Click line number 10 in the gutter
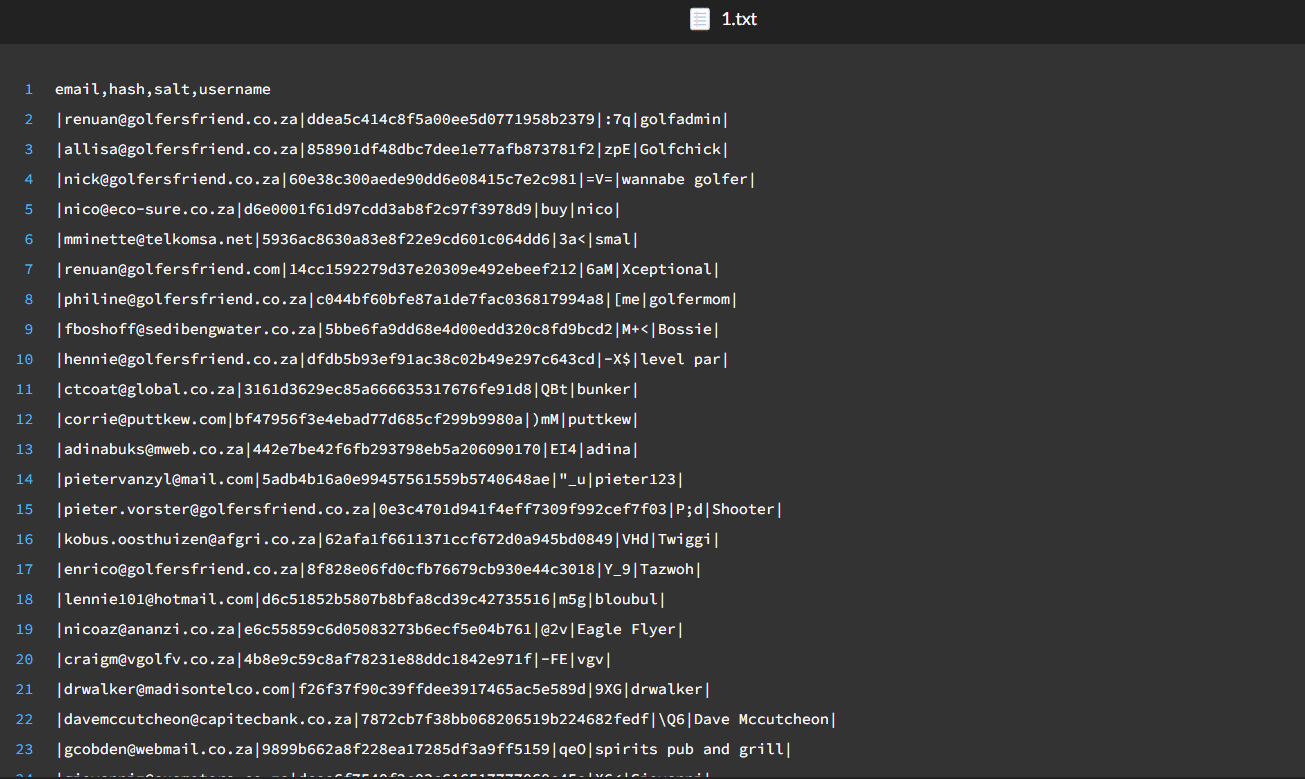The height and width of the screenshot is (779, 1305). [x=25, y=359]
